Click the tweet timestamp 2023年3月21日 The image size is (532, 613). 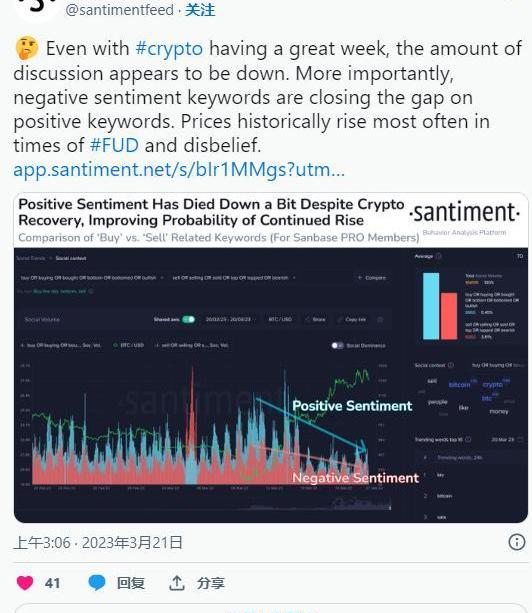(x=132, y=543)
